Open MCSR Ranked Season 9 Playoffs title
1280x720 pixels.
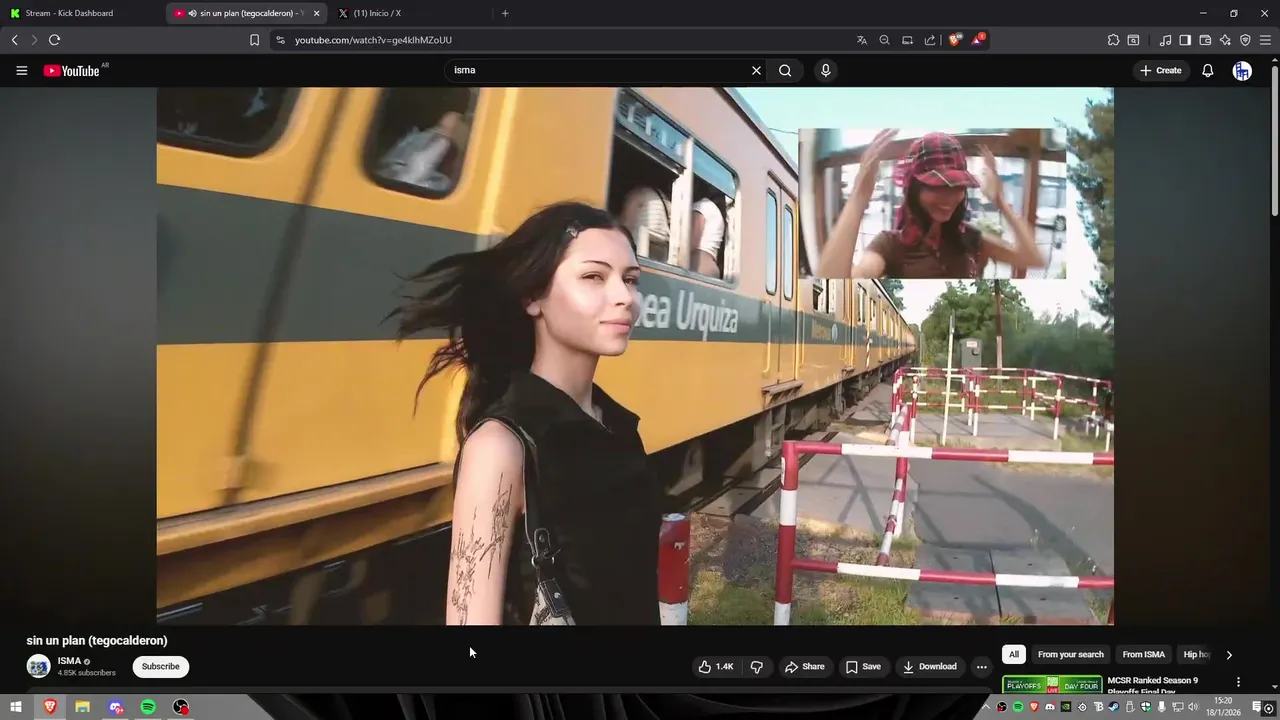(1152, 685)
